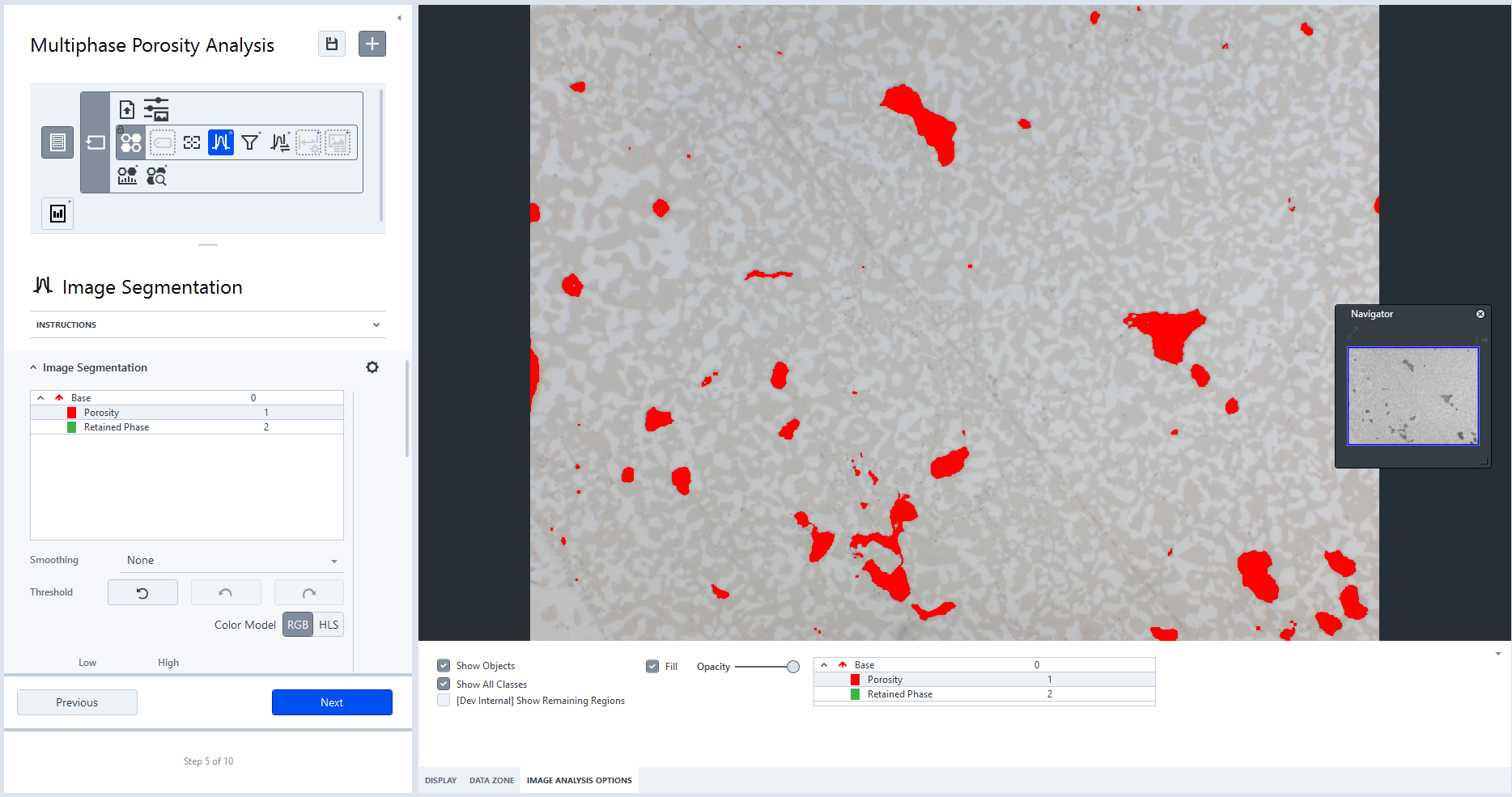Viewport: 1512px width, 797px height.
Task: Open the Display tab
Action: tap(440, 780)
